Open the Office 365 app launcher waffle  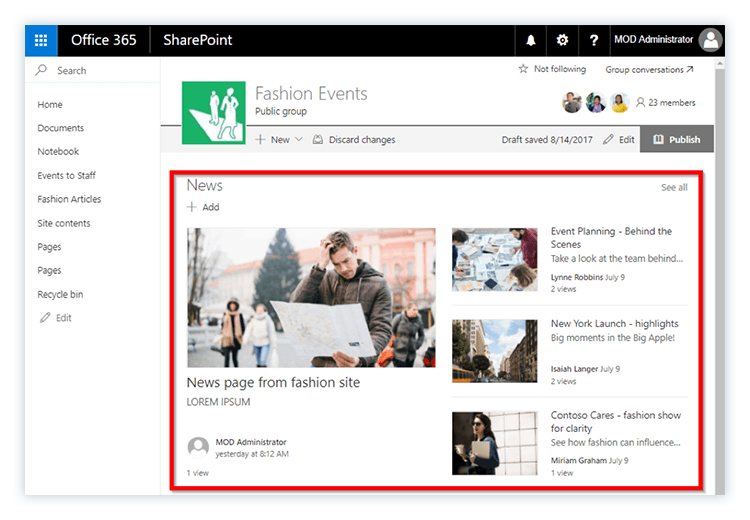click(41, 40)
